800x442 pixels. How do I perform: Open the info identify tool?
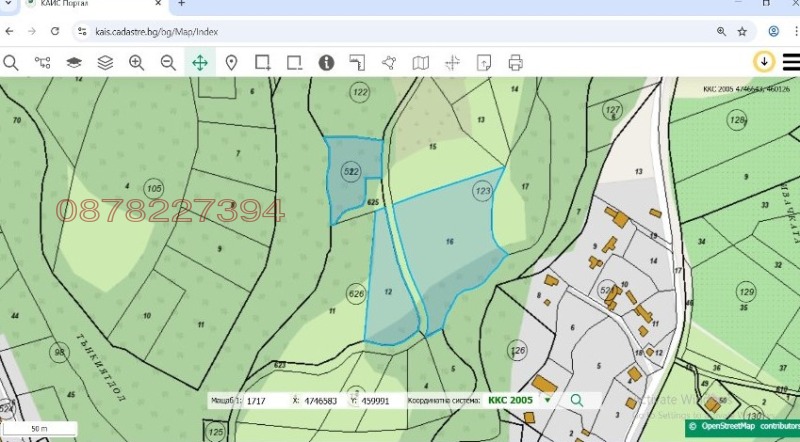[326, 62]
